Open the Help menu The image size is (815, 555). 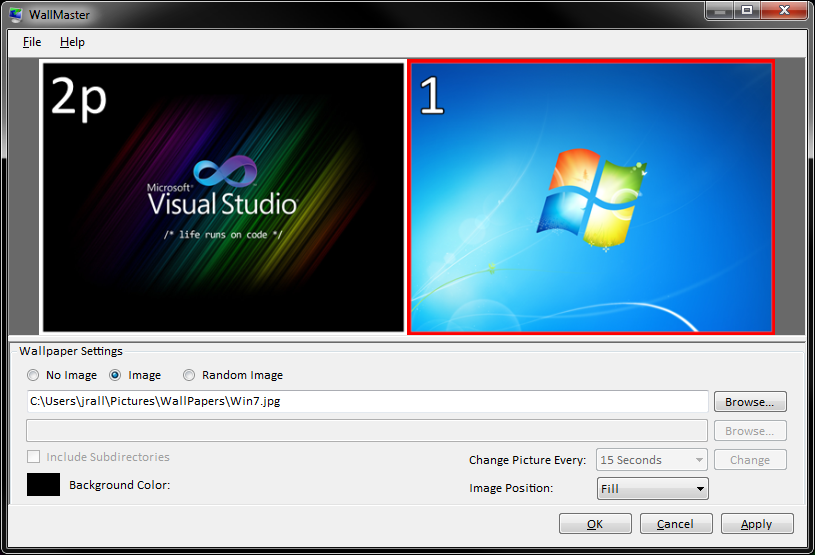click(72, 42)
